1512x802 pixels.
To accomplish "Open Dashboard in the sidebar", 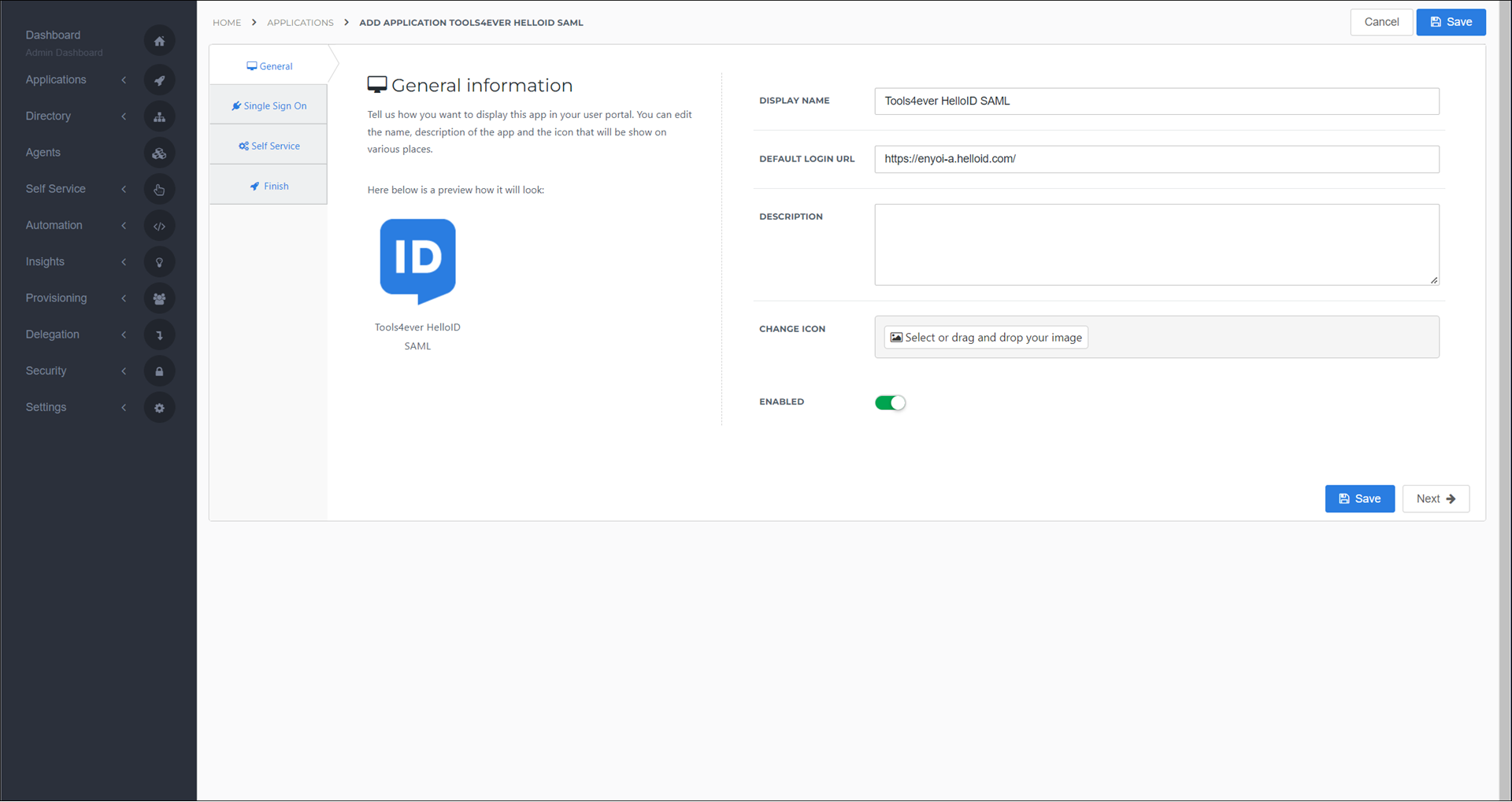I will coord(53,35).
